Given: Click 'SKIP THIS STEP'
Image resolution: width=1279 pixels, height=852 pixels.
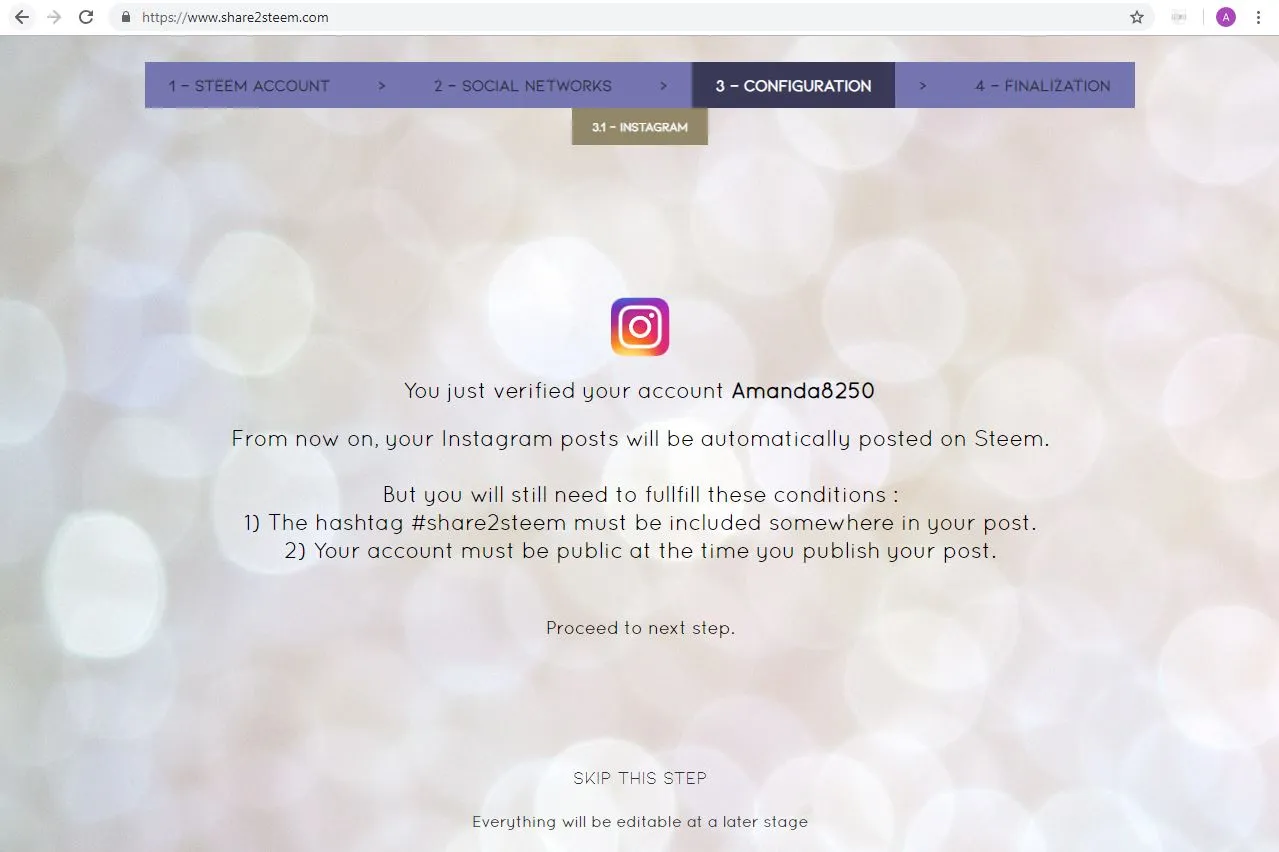Looking at the screenshot, I should pyautogui.click(x=640, y=778).
